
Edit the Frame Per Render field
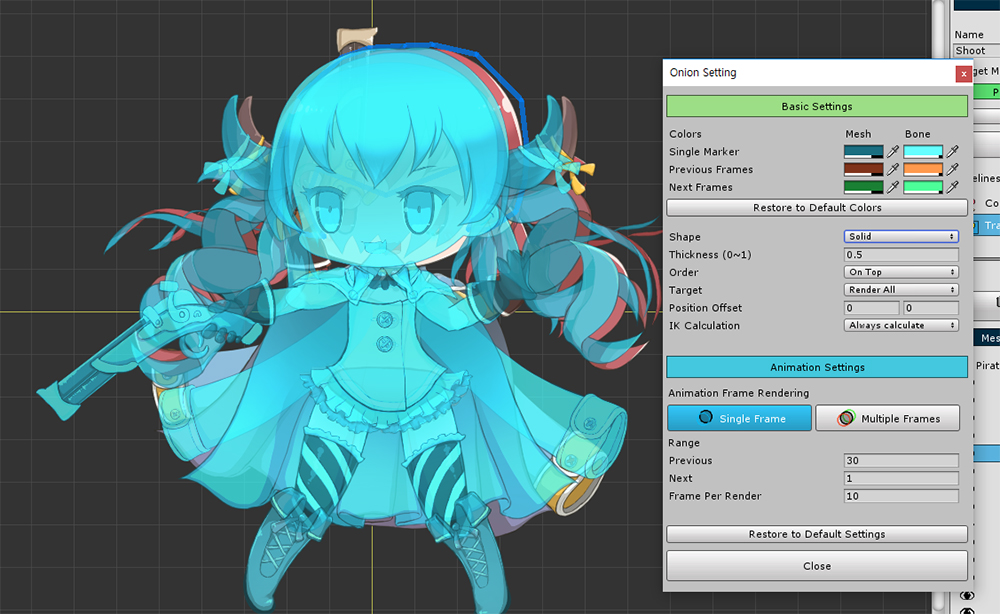coord(901,496)
